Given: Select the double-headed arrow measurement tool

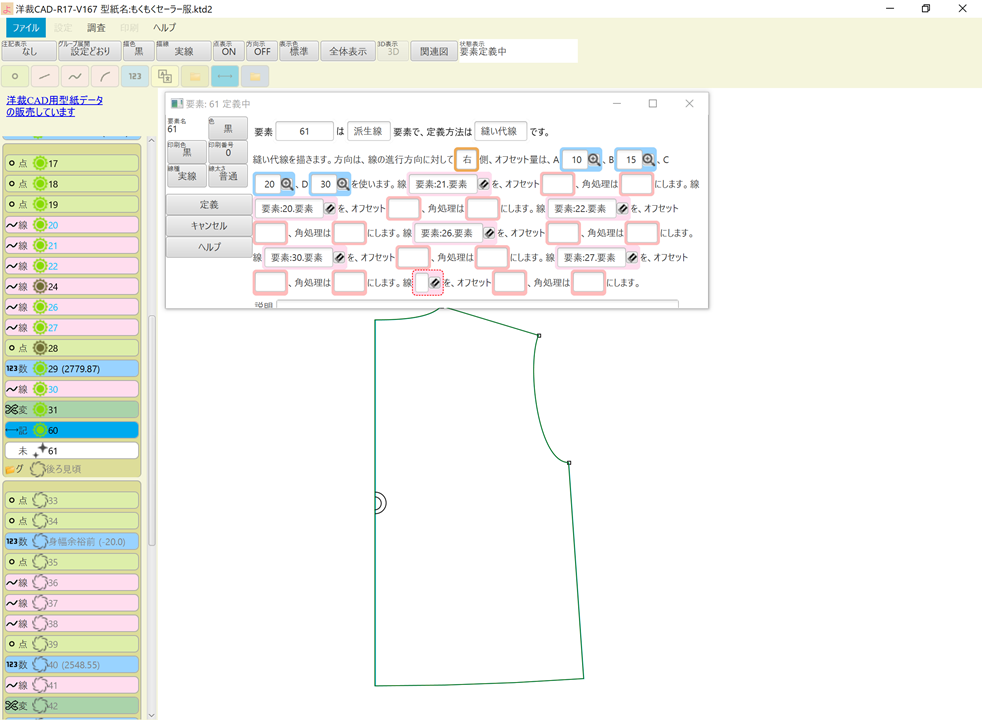Looking at the screenshot, I should coord(223,75).
